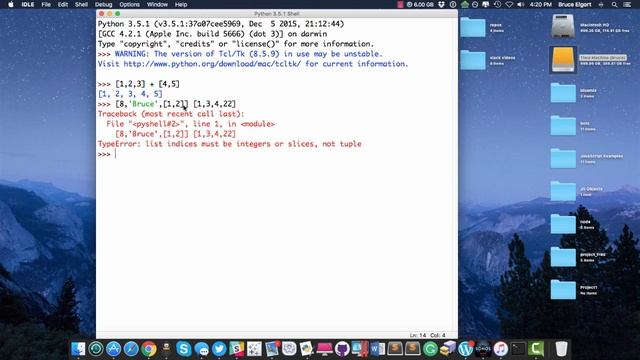
Task: Click the output line [1, 2, 3, 4, 5]
Action: (x=130, y=94)
